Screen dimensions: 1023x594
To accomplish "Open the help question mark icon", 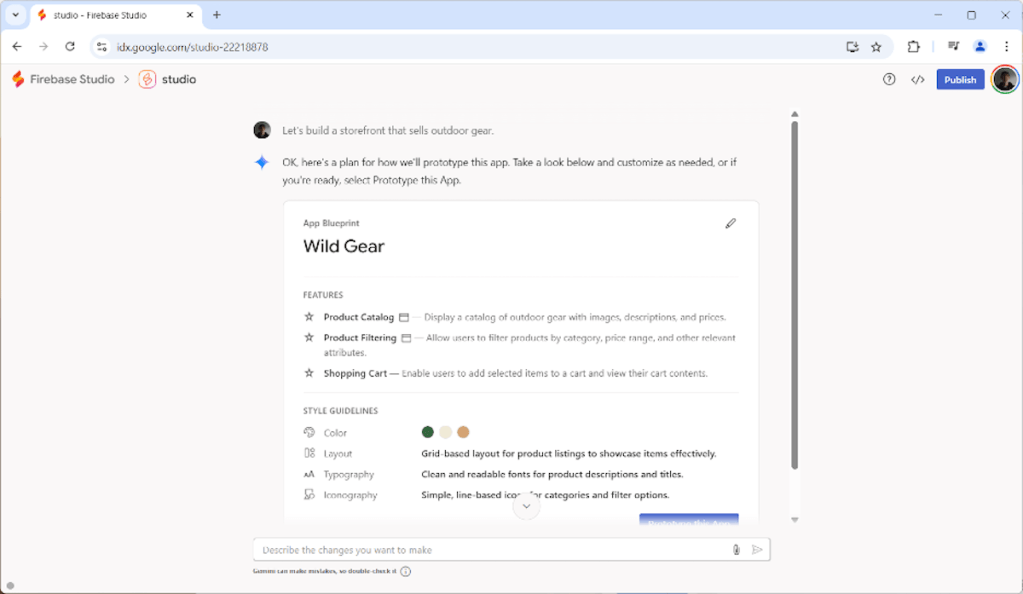I will (x=889, y=80).
